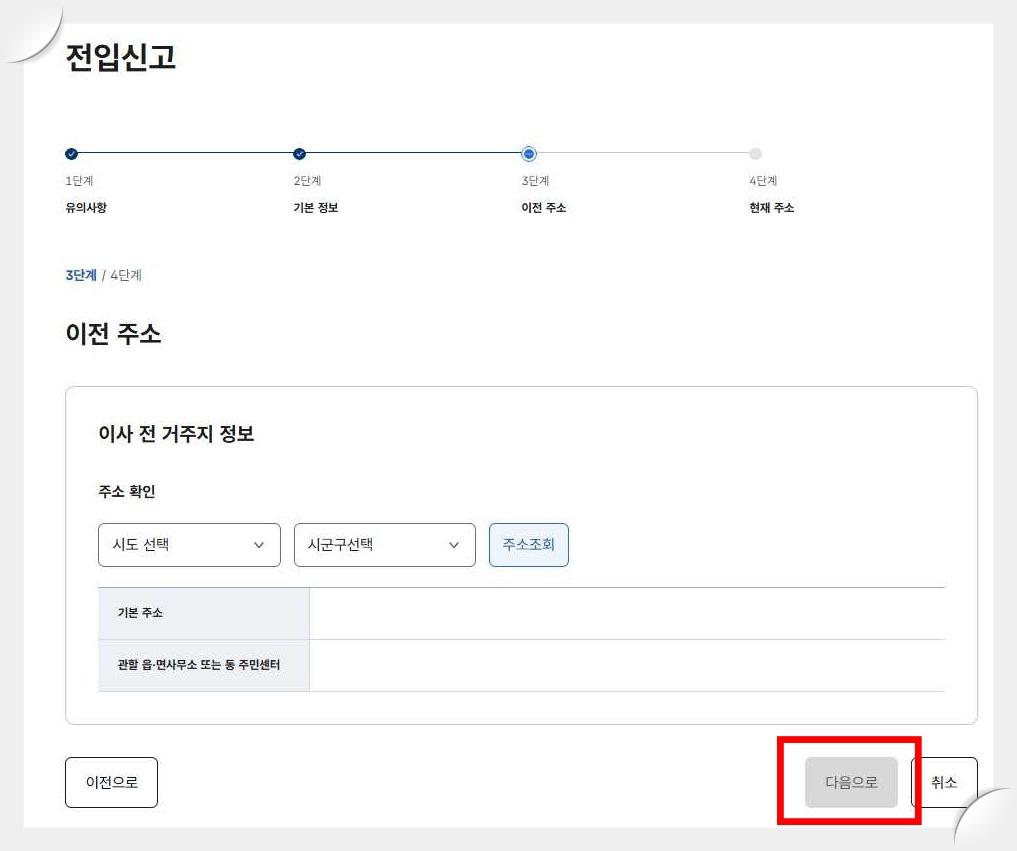The image size is (1017, 851).
Task: Click the 이전으로 previous step button
Action: point(111,783)
